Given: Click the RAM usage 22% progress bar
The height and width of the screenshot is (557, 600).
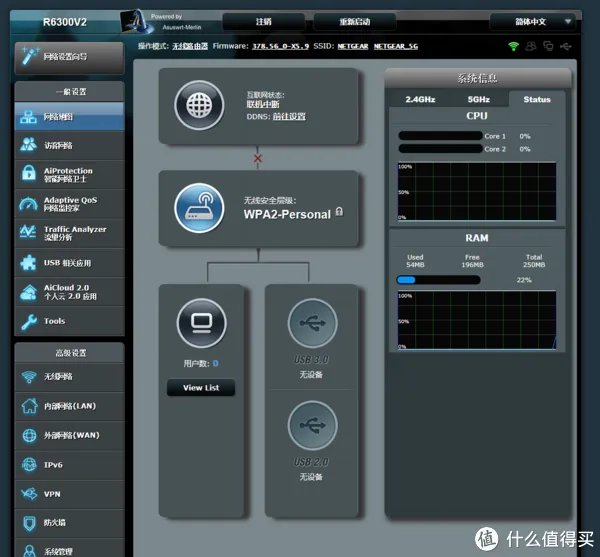Looking at the screenshot, I should tap(438, 280).
